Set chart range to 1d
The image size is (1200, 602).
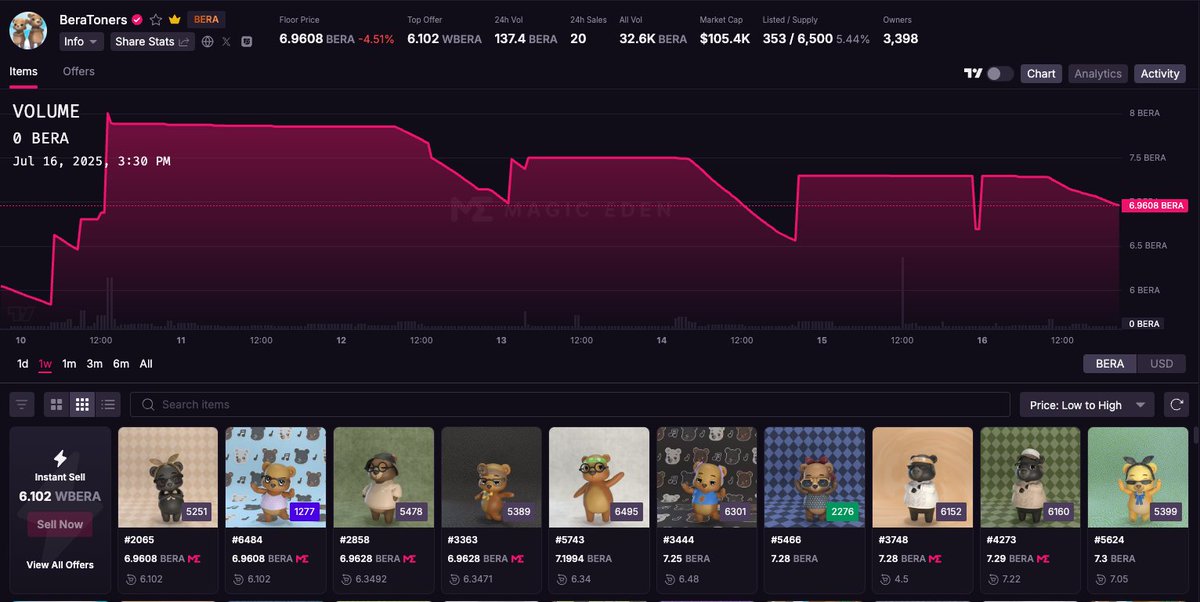pos(23,364)
